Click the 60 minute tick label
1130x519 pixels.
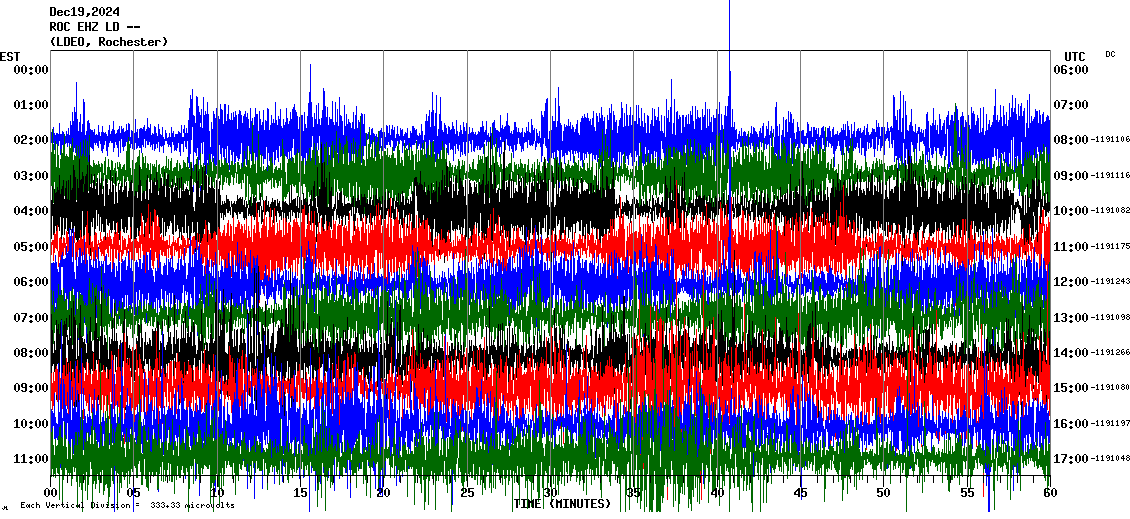[1049, 493]
